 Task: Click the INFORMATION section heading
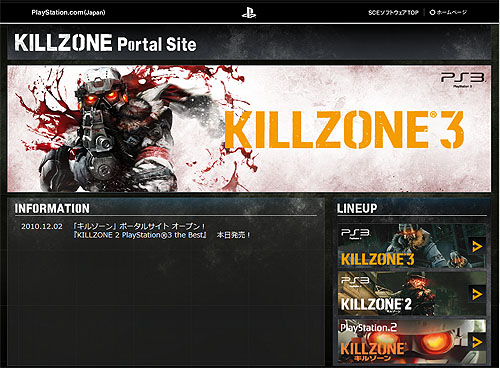52,209
